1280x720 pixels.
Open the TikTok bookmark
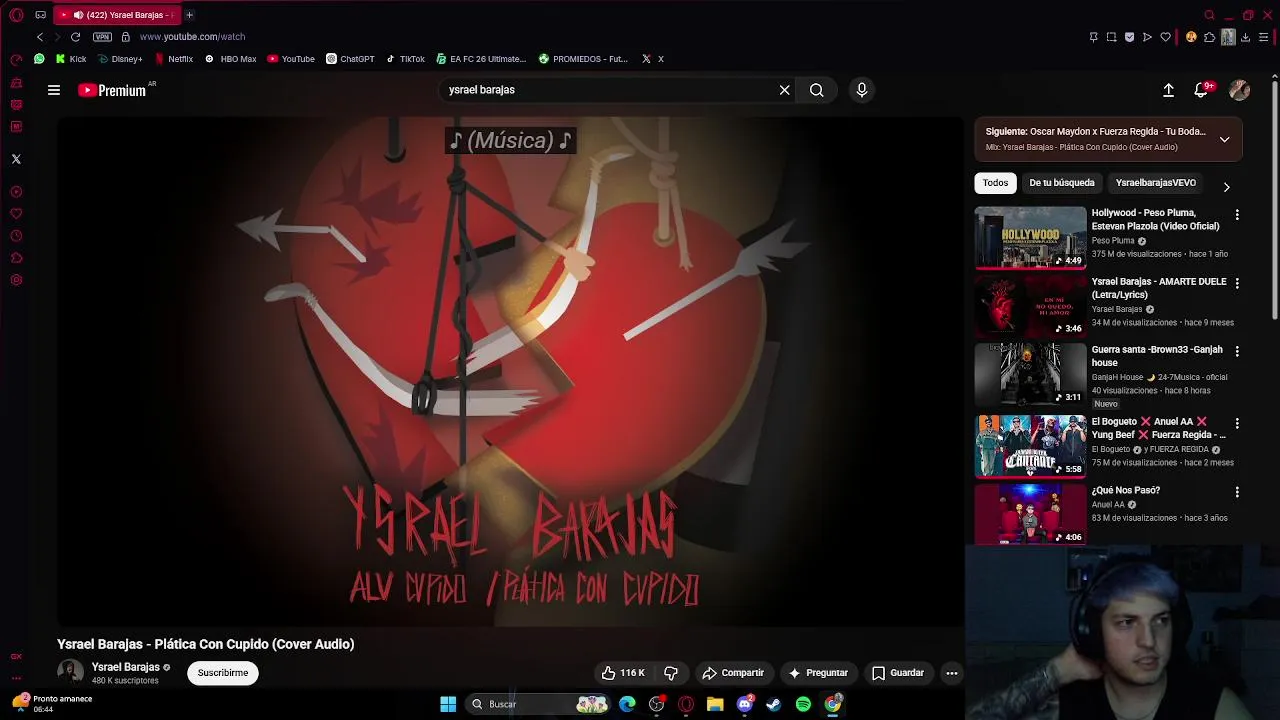point(405,59)
